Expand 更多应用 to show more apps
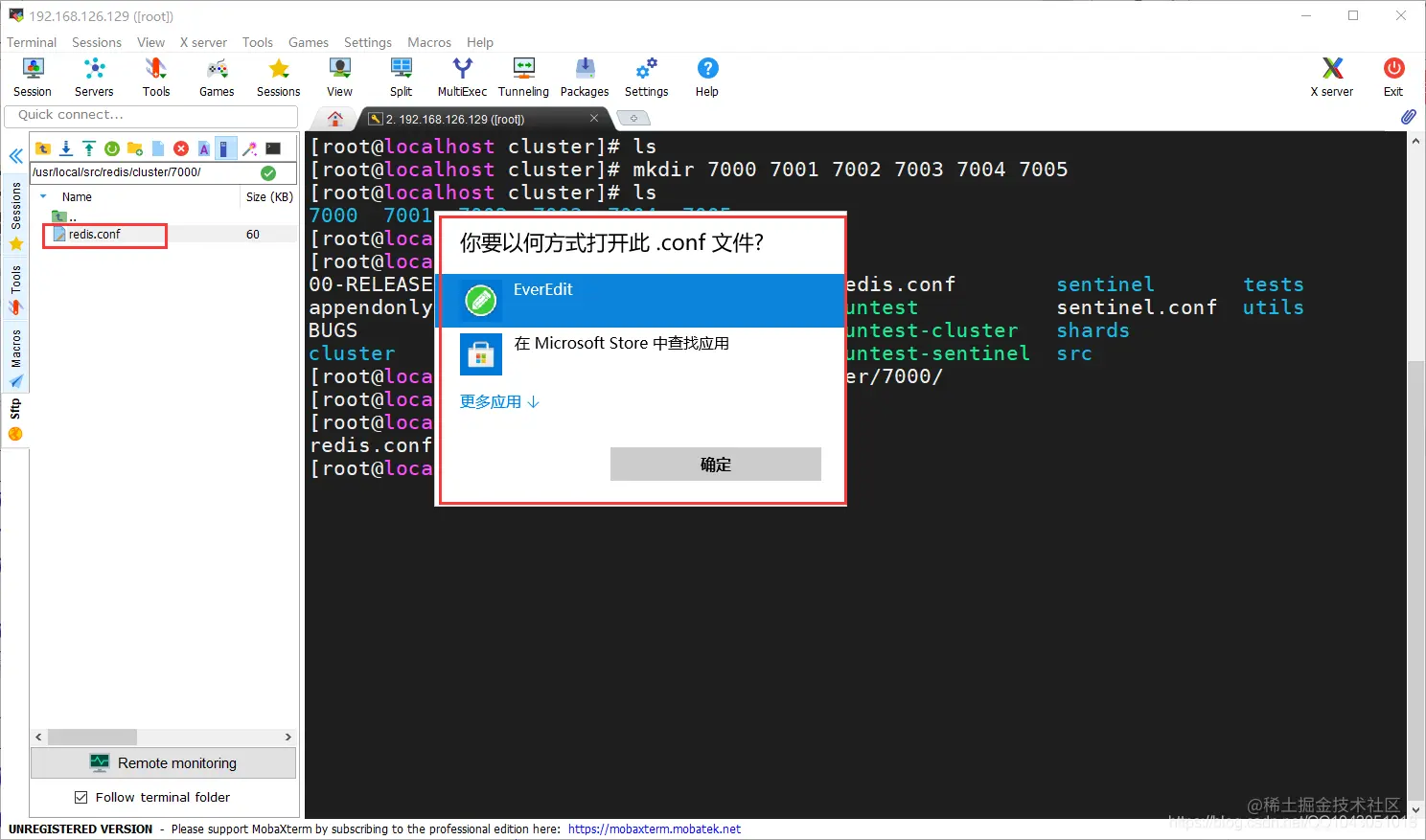 point(499,401)
